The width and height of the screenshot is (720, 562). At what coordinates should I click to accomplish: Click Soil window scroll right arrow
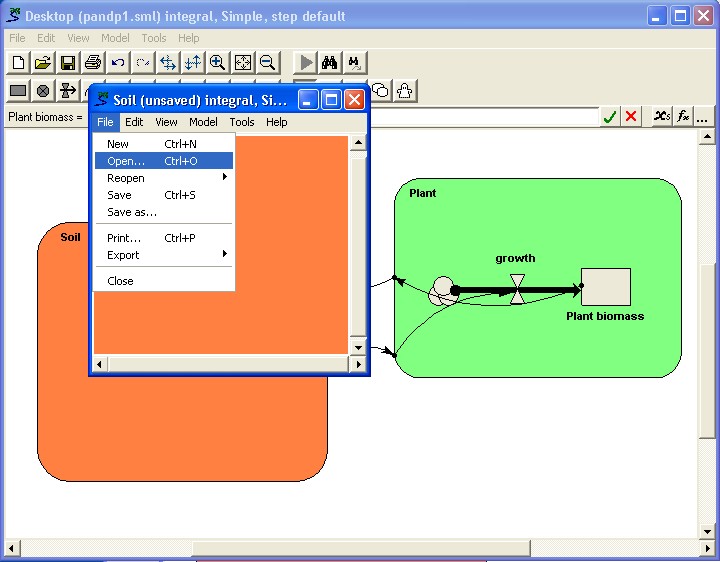(x=358, y=364)
